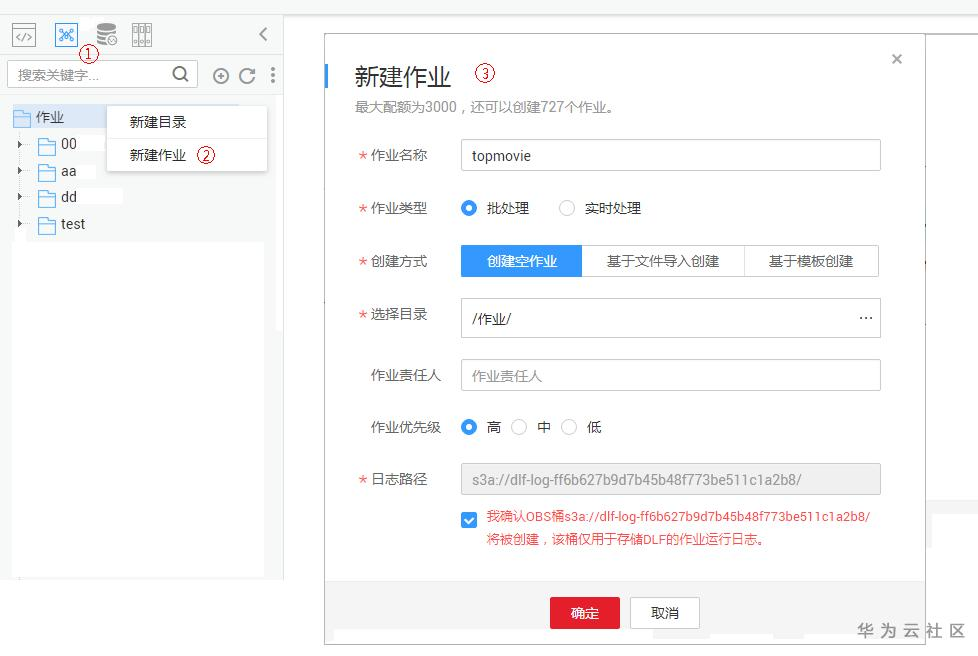The height and width of the screenshot is (656, 978).
Task: Open the more options dots menu
Action: 273,75
